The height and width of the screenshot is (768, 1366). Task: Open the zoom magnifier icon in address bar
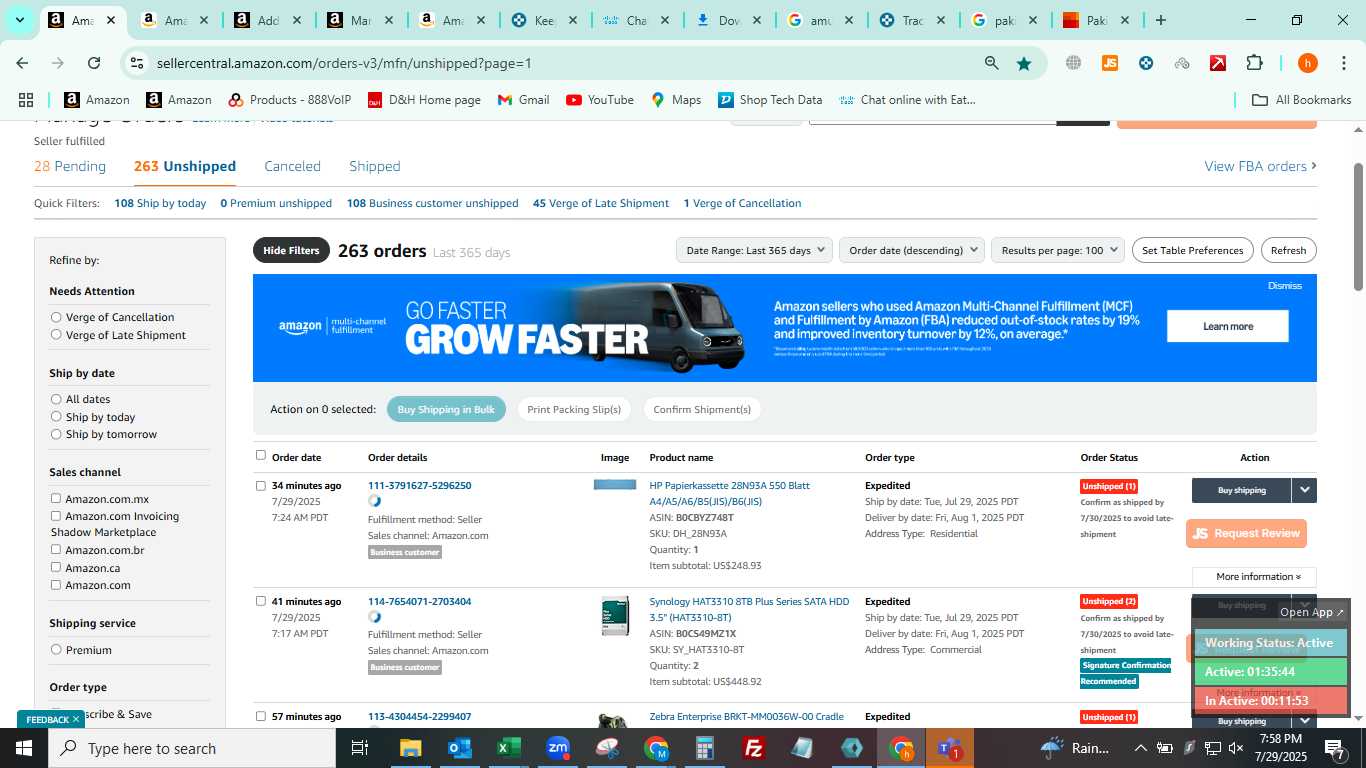(x=991, y=63)
